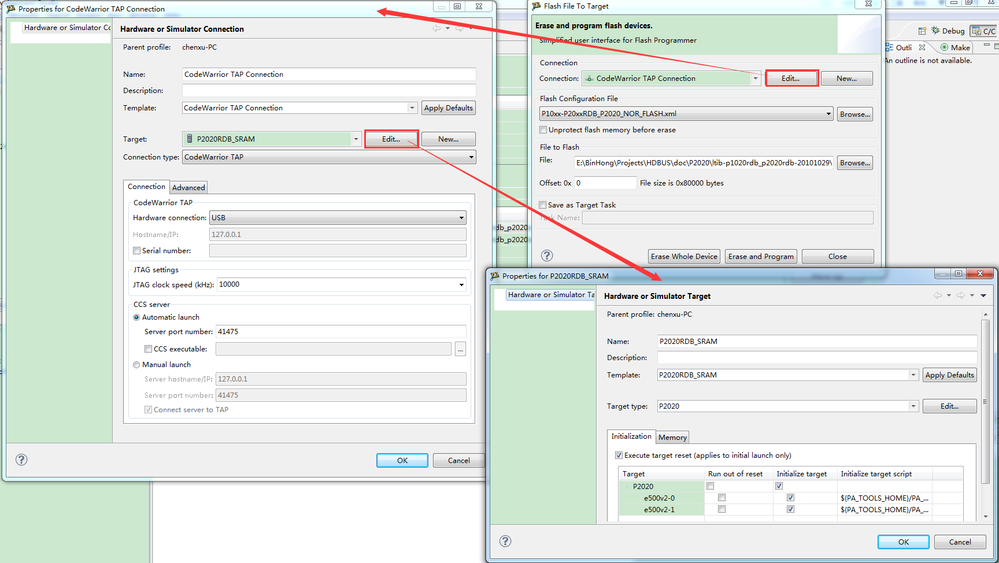The height and width of the screenshot is (563, 999).
Task: Open the Target type P2020 dropdown
Action: tap(913, 406)
